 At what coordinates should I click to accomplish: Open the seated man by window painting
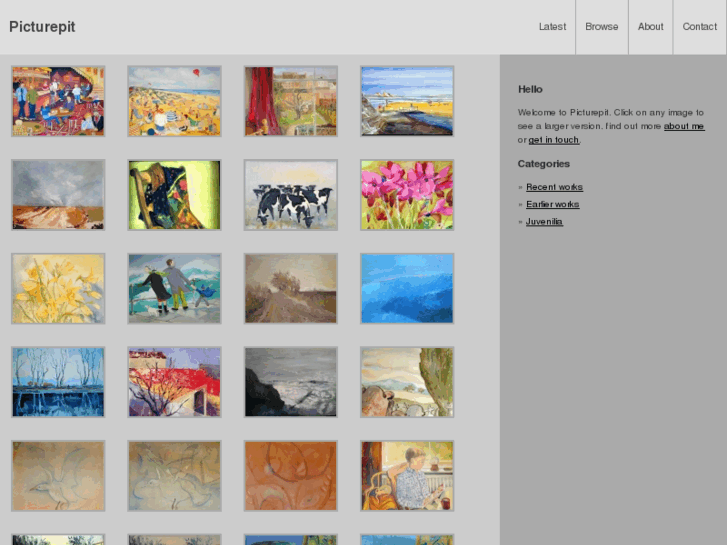(x=407, y=476)
